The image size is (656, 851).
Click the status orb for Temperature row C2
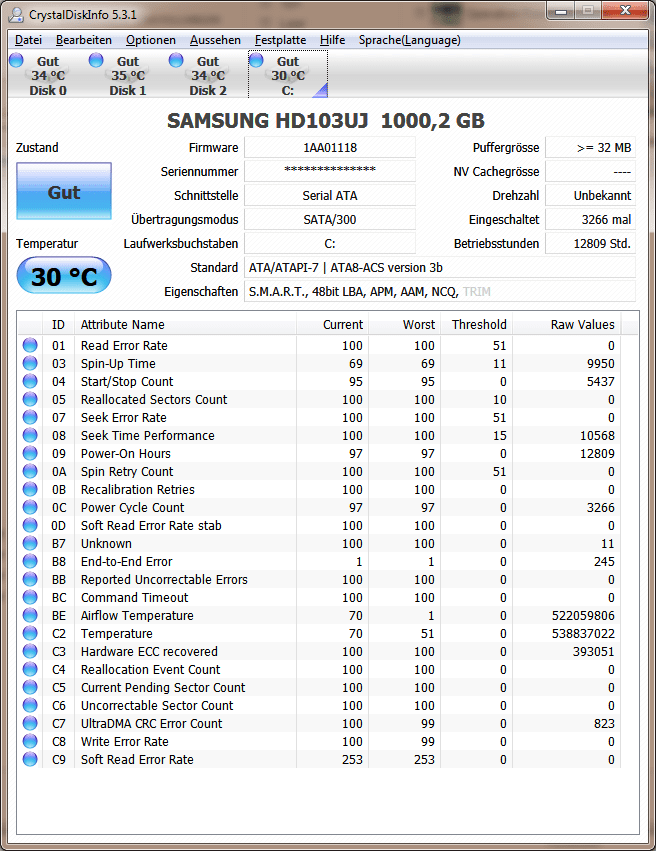click(x=30, y=633)
